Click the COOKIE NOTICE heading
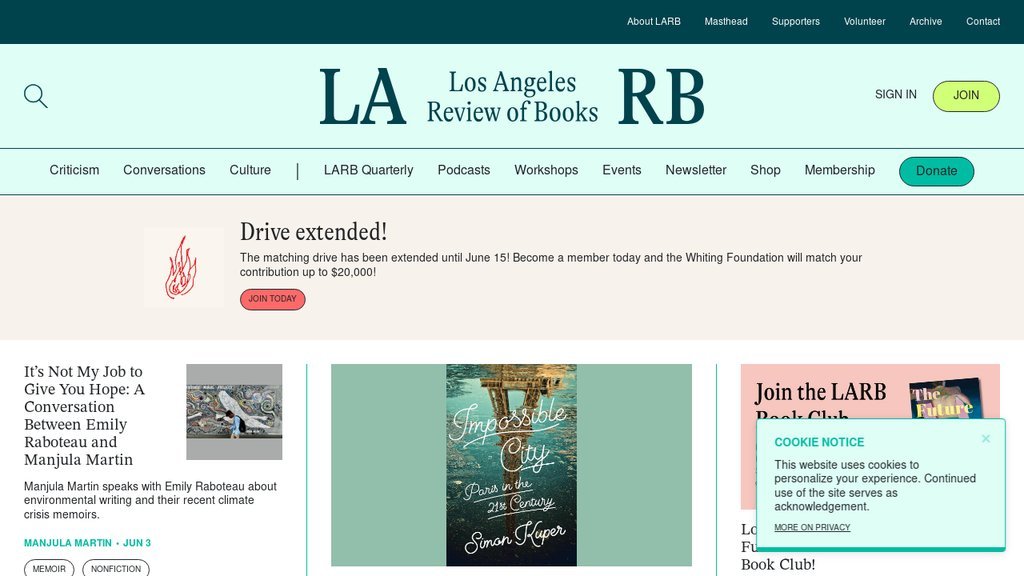 click(819, 442)
